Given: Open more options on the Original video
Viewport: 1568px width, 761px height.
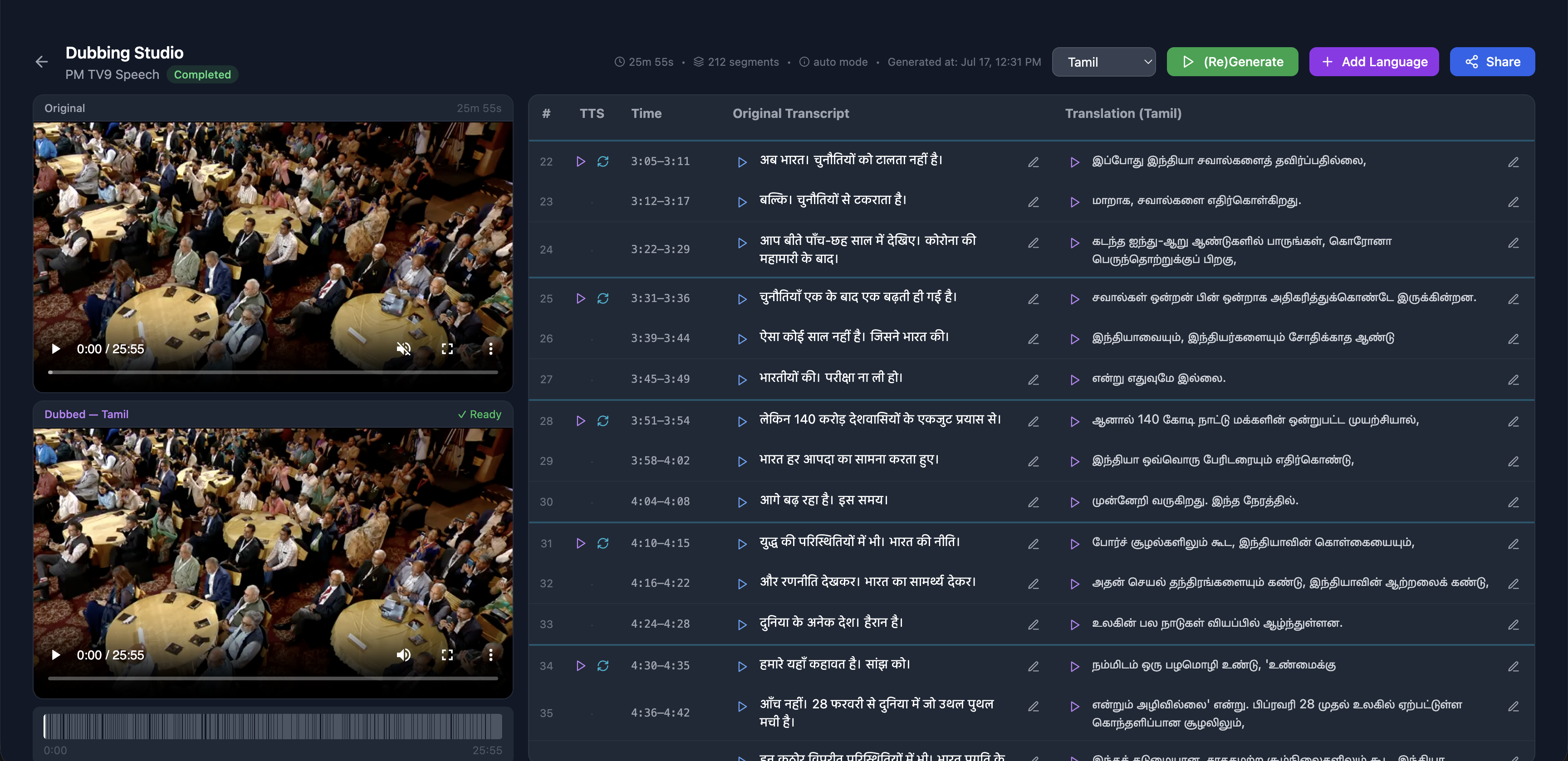Looking at the screenshot, I should 490,349.
